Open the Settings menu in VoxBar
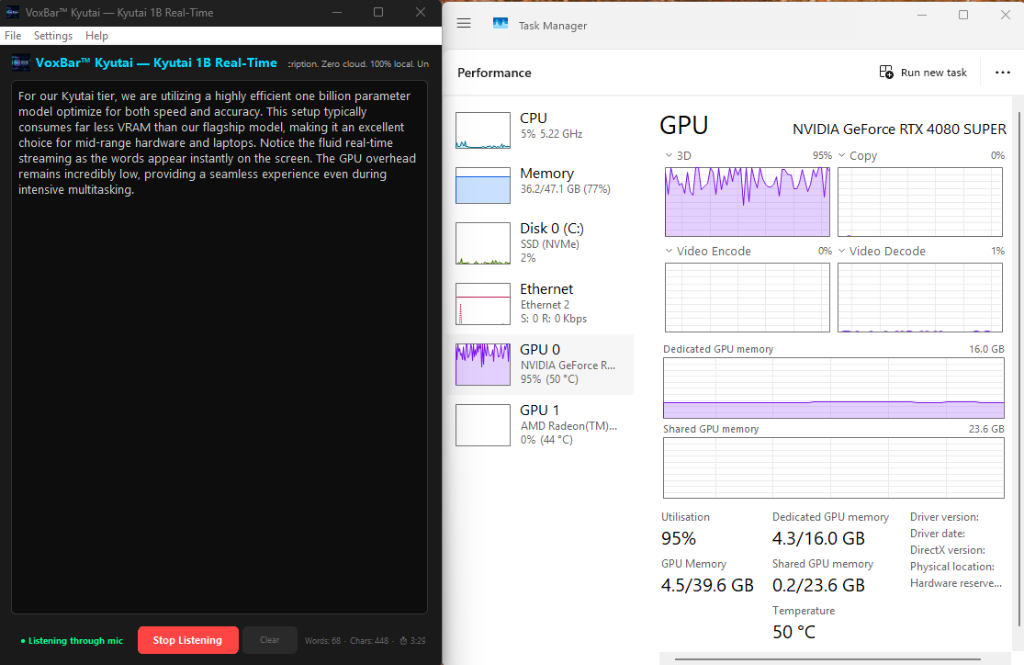The image size is (1024, 665). (x=53, y=36)
